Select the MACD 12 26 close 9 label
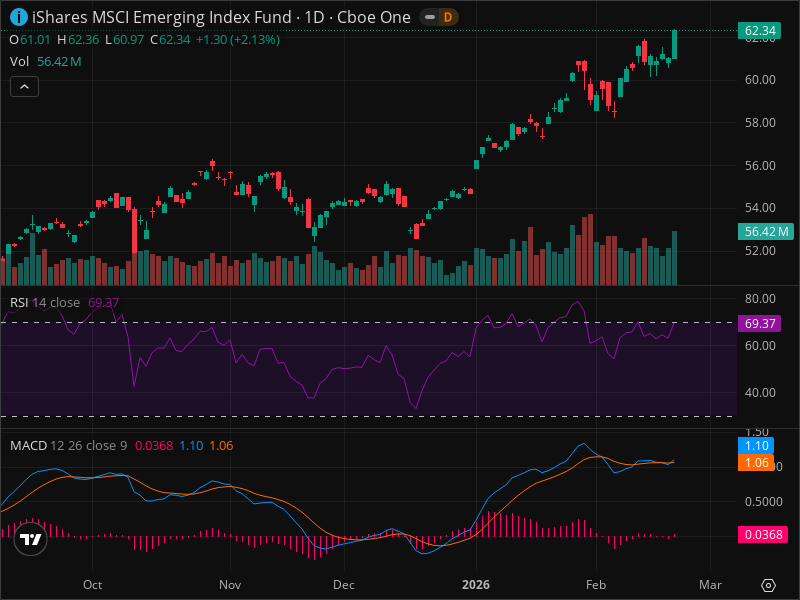 (68, 445)
